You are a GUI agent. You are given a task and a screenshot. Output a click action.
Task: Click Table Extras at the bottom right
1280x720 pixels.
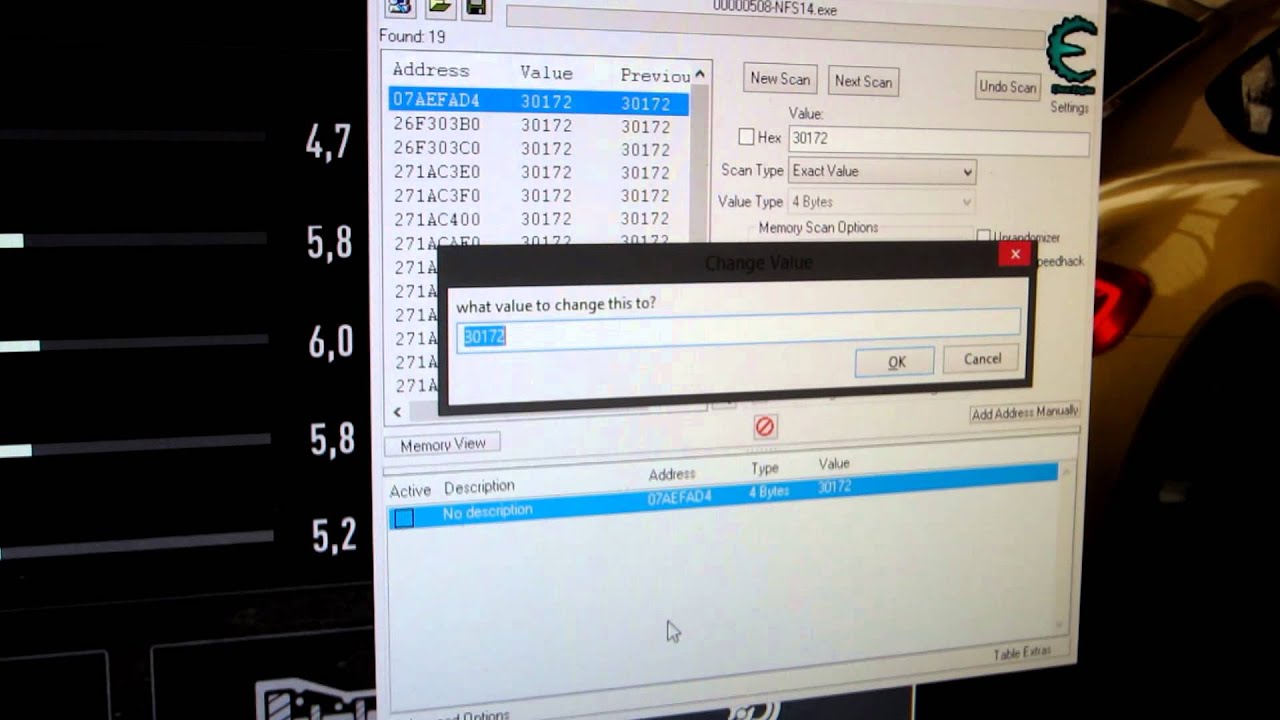(x=1022, y=653)
